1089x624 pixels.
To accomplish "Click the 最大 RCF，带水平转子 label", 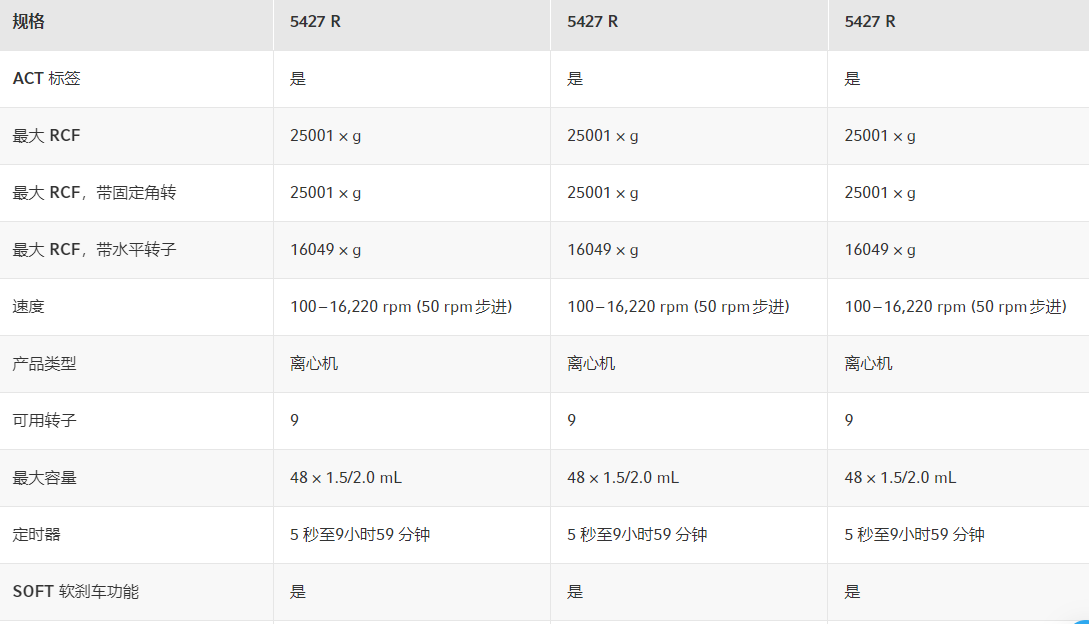I will pyautogui.click(x=94, y=250).
